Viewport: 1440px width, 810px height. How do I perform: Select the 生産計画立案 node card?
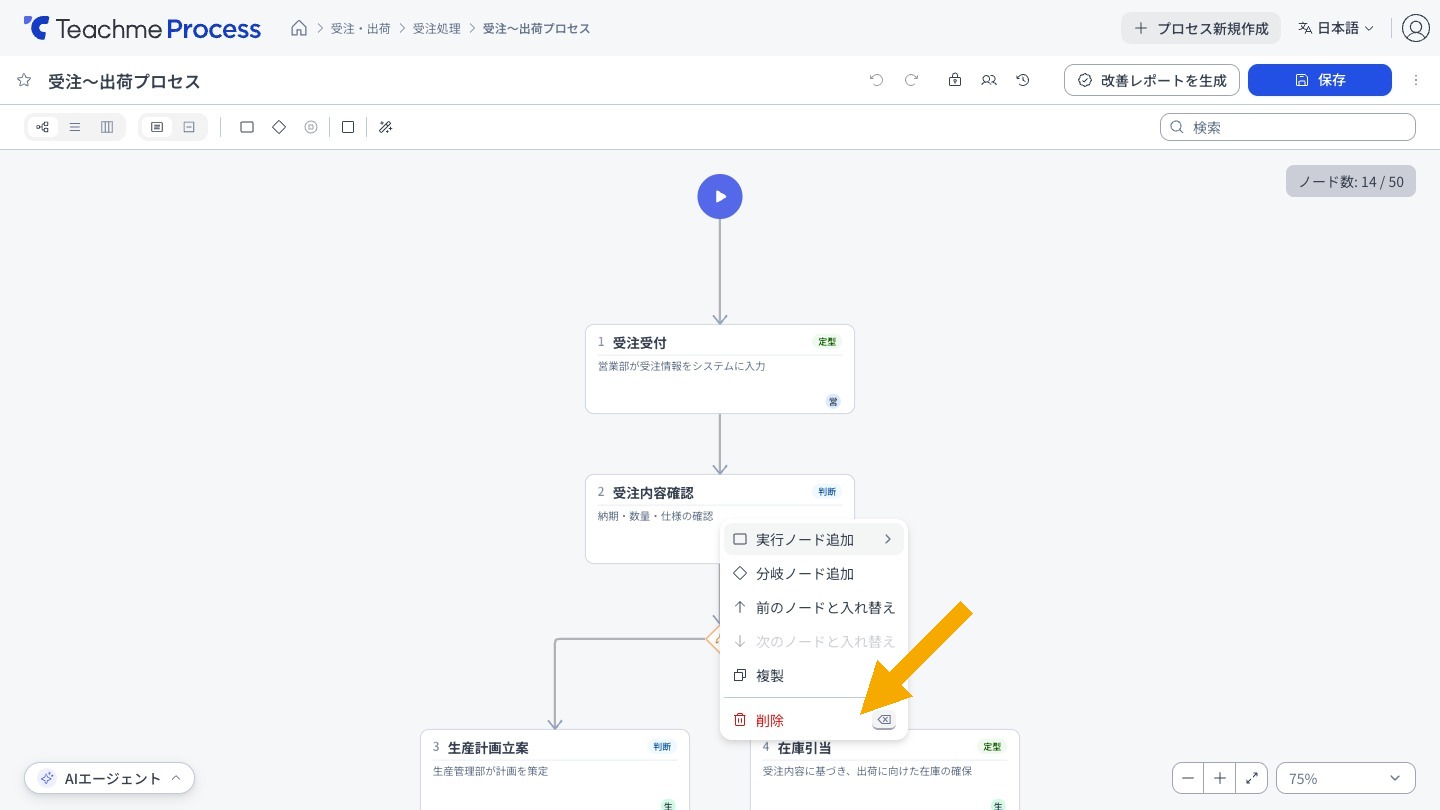coord(555,769)
